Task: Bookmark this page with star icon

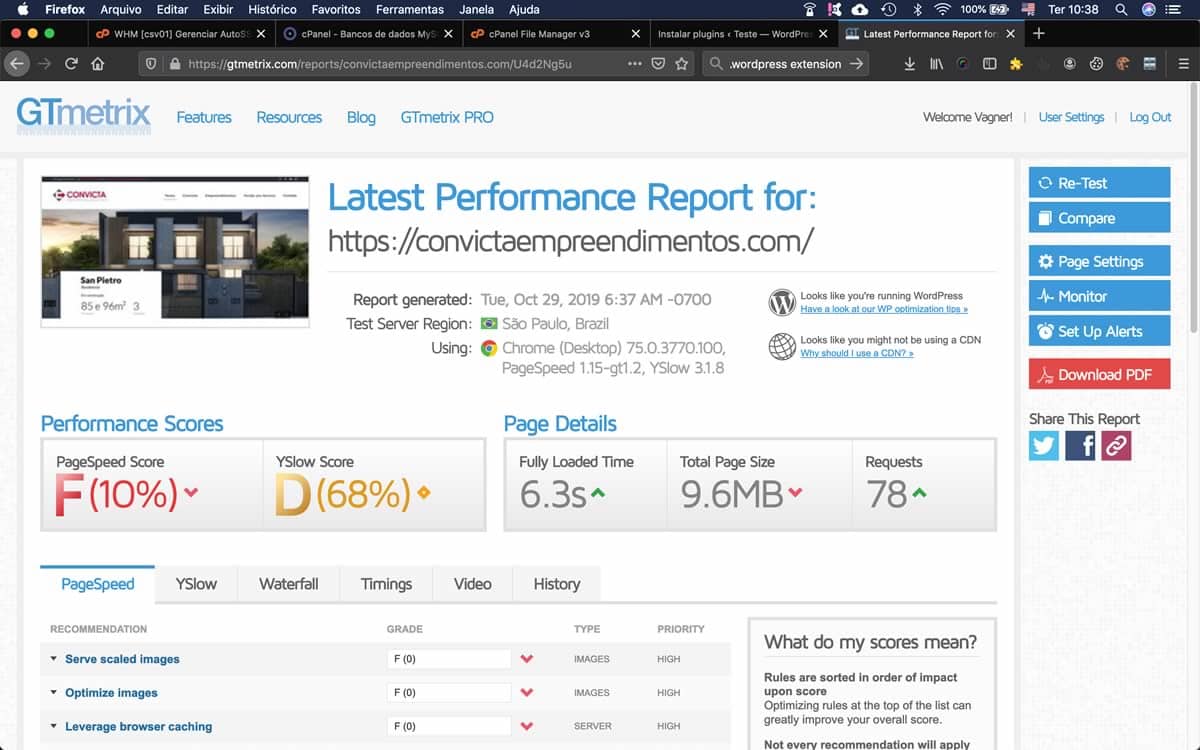Action: tap(682, 64)
